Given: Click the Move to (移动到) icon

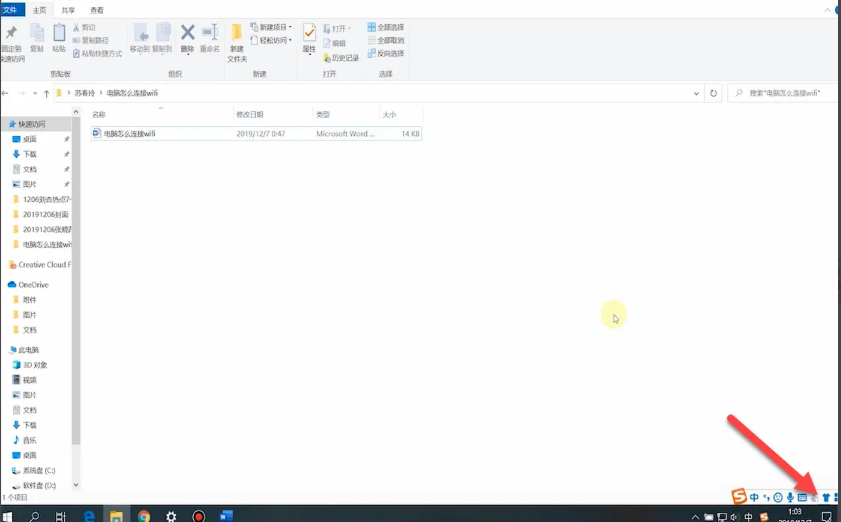Looking at the screenshot, I should coord(139,38).
